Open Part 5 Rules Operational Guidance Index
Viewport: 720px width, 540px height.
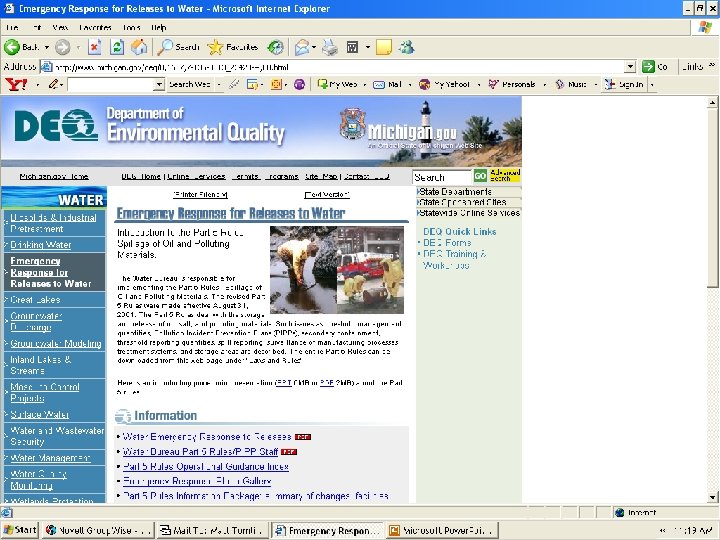[206, 467]
